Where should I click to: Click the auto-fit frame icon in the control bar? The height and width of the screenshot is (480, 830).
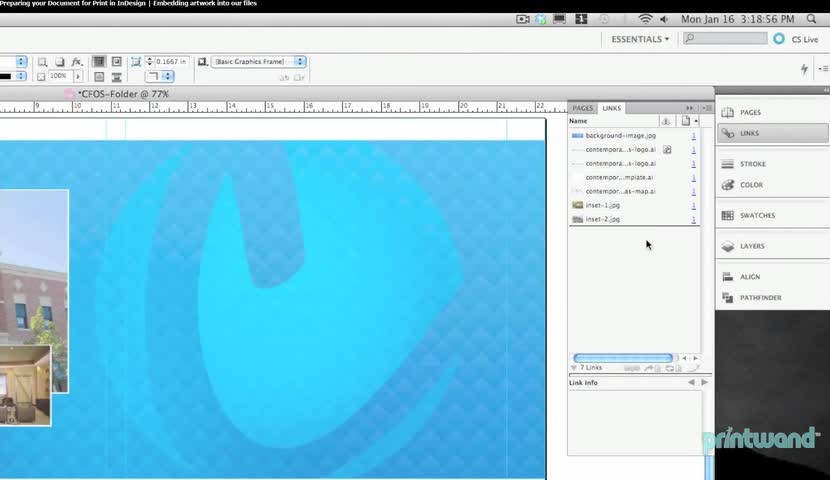click(136, 61)
